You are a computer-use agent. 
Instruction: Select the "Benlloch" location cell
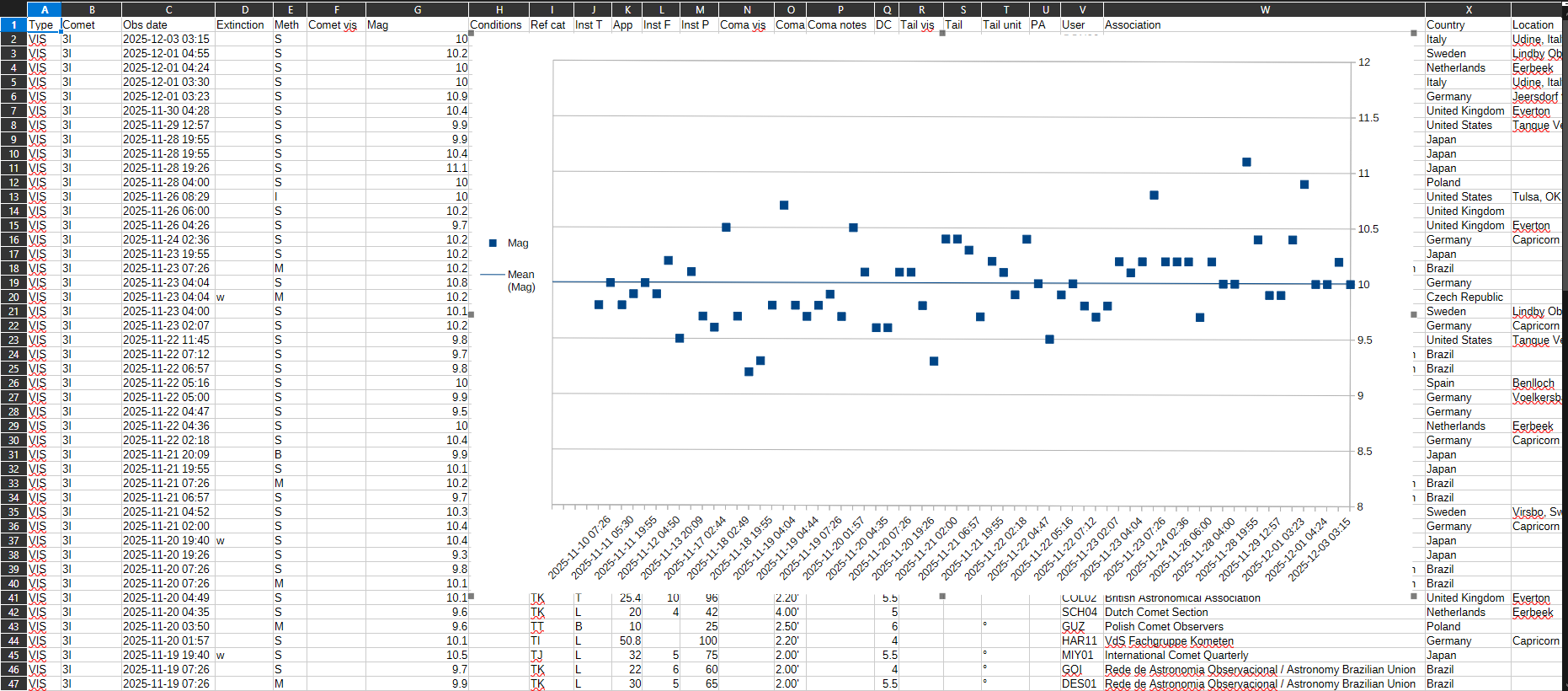pyautogui.click(x=1537, y=383)
